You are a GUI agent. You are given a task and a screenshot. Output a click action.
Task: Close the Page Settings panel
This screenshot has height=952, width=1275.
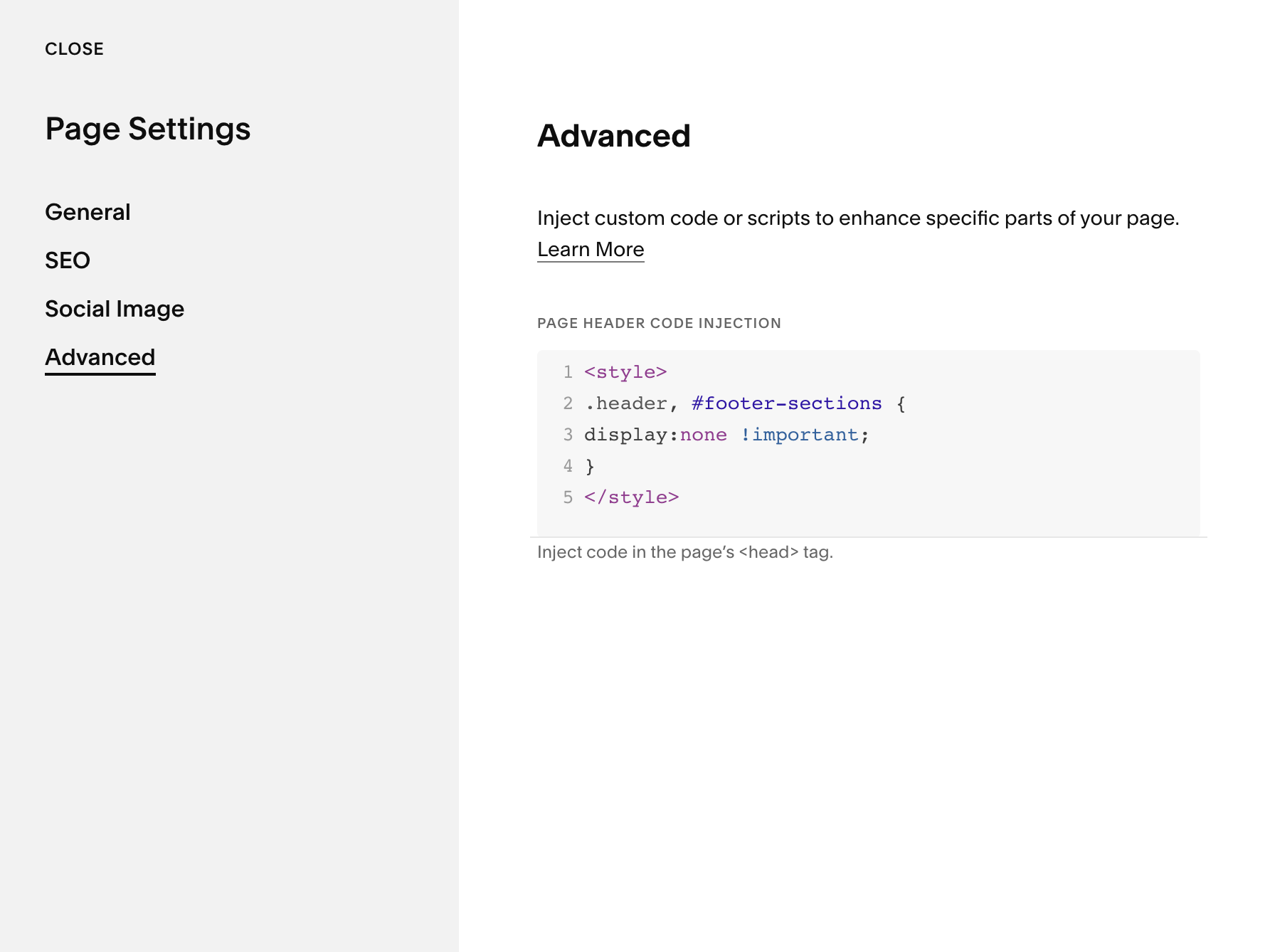74,48
